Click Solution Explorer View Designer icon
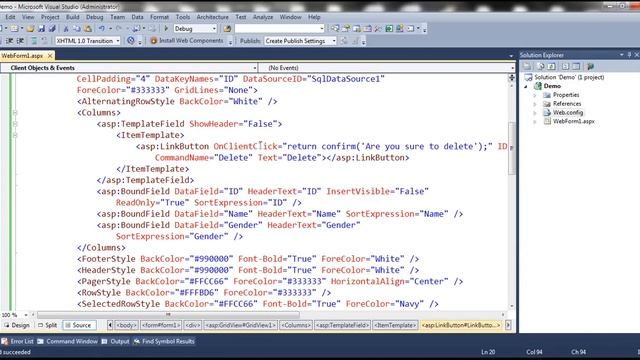Image resolution: width=640 pixels, height=360 pixels. [x=576, y=66]
